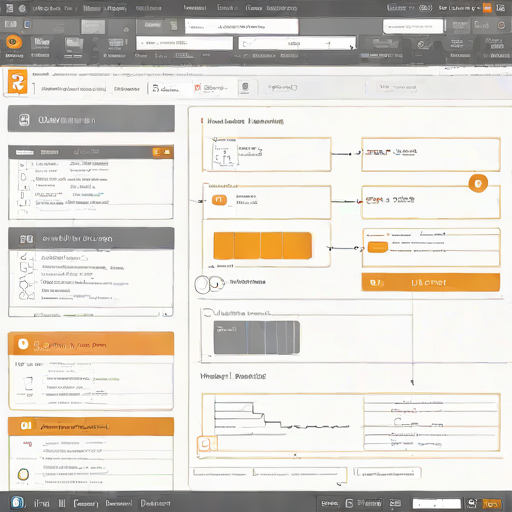Screen dimensions: 512x512
Task: Click the small orange square in top-right title bar
Action: (x=487, y=8)
